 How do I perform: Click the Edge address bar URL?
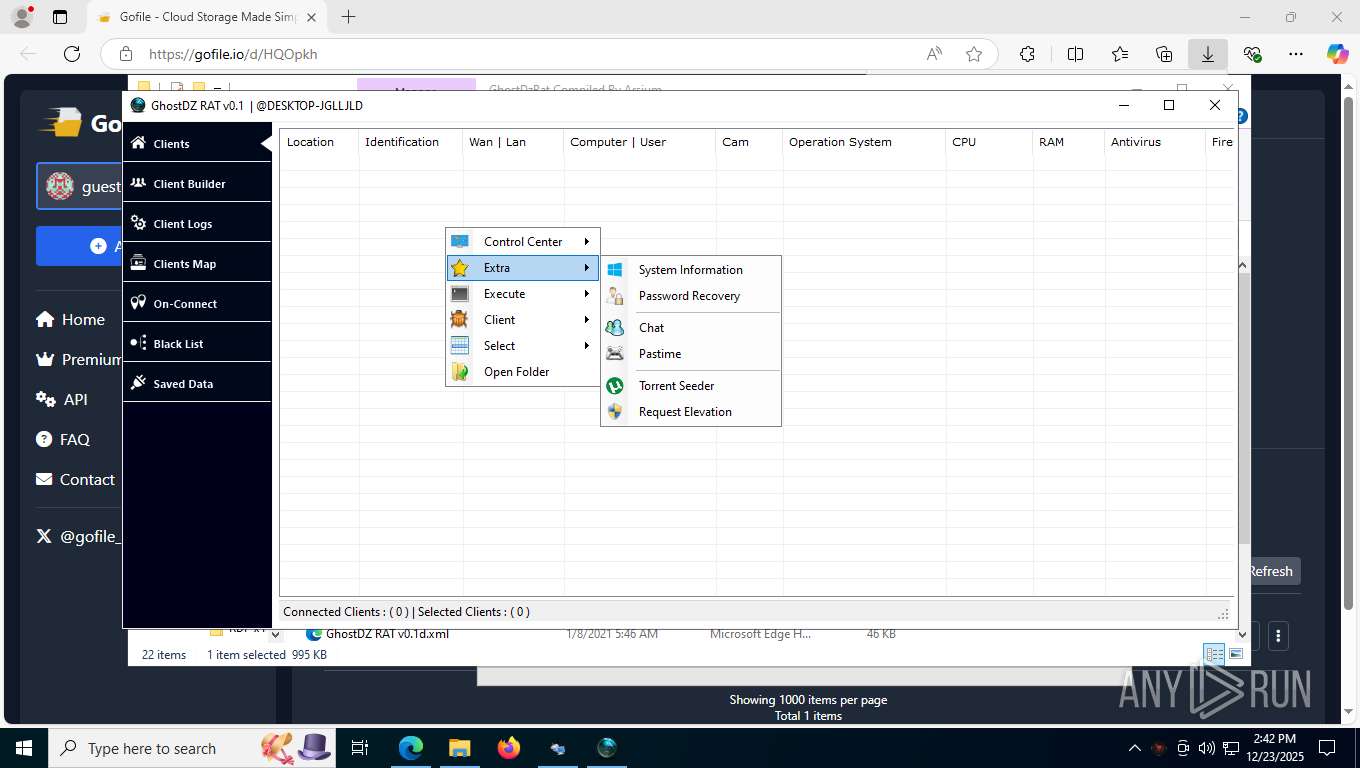click(233, 54)
